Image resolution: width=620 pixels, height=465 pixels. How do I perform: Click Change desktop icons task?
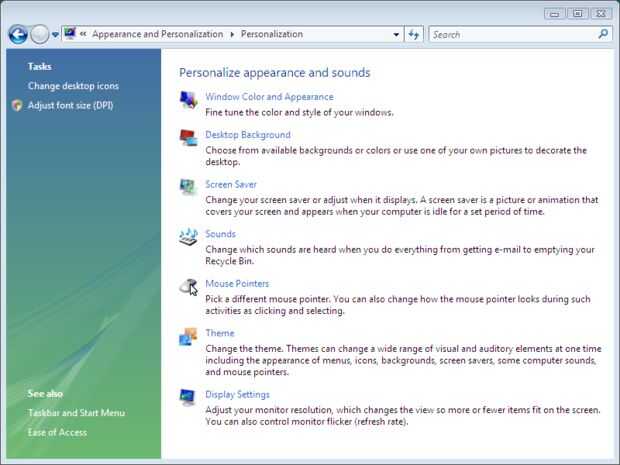(73, 86)
